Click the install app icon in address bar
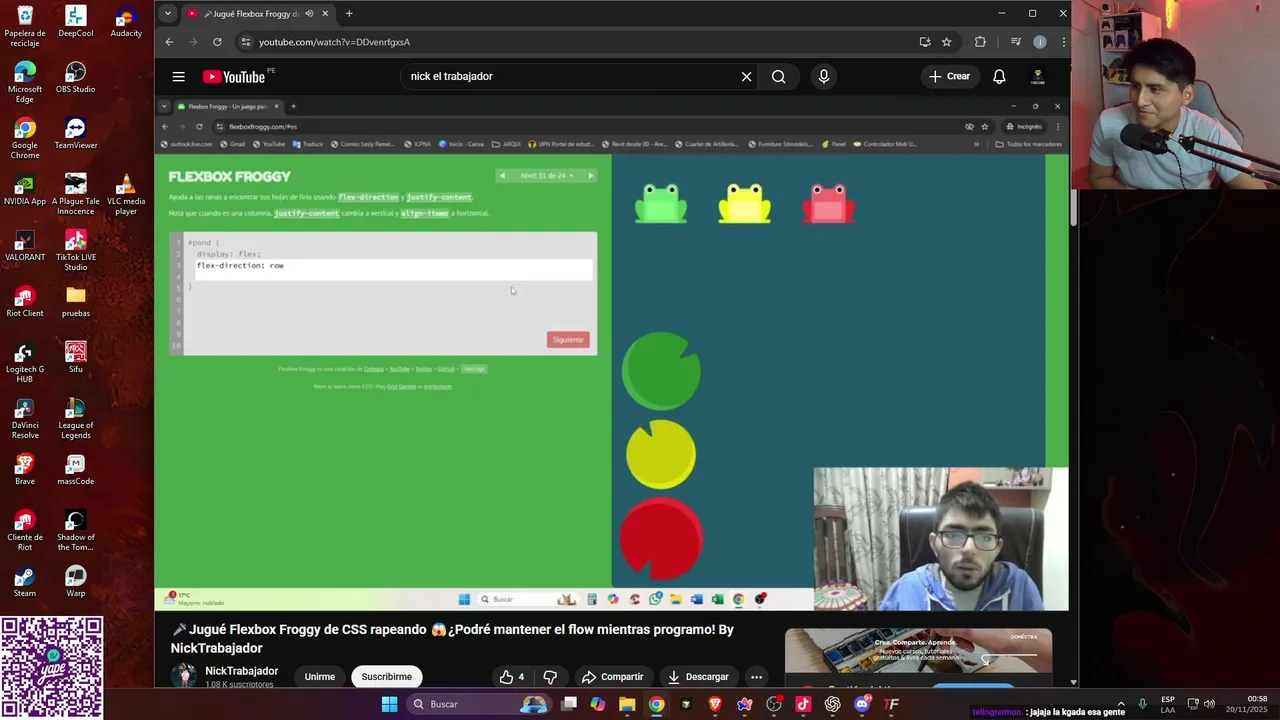The height and width of the screenshot is (720, 1280). pyautogui.click(x=925, y=42)
